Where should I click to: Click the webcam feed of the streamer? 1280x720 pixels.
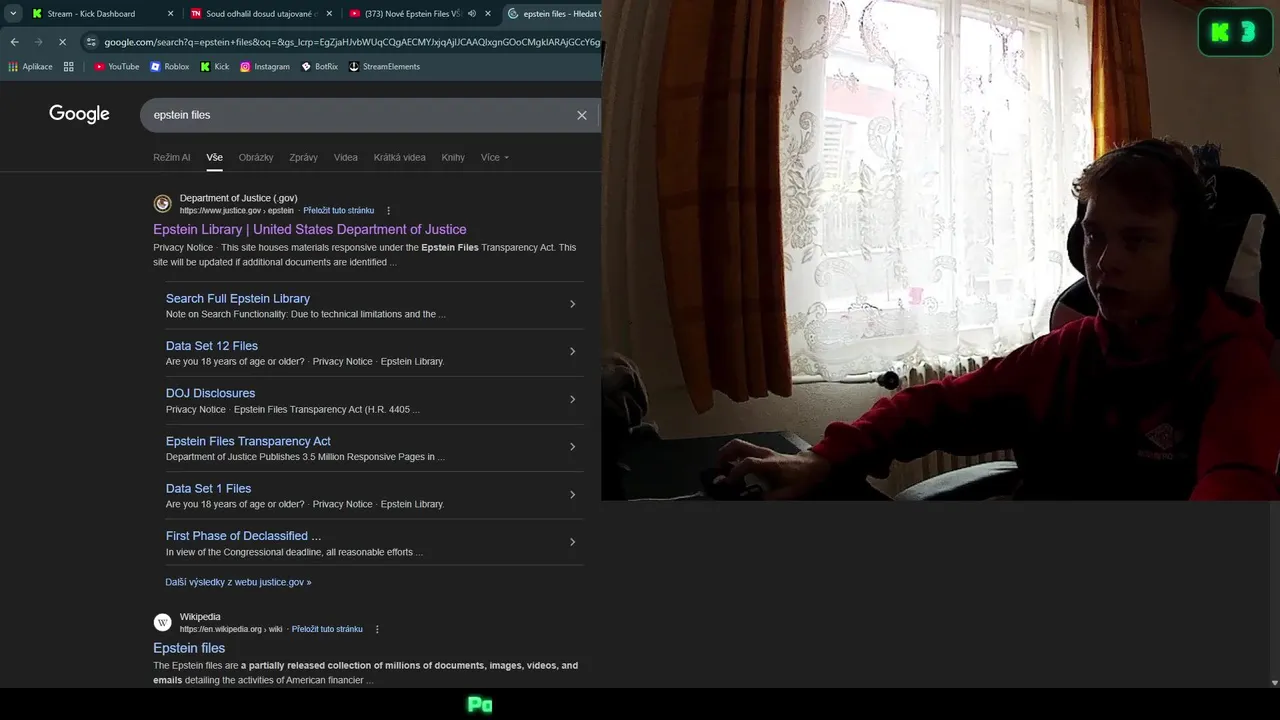940,250
